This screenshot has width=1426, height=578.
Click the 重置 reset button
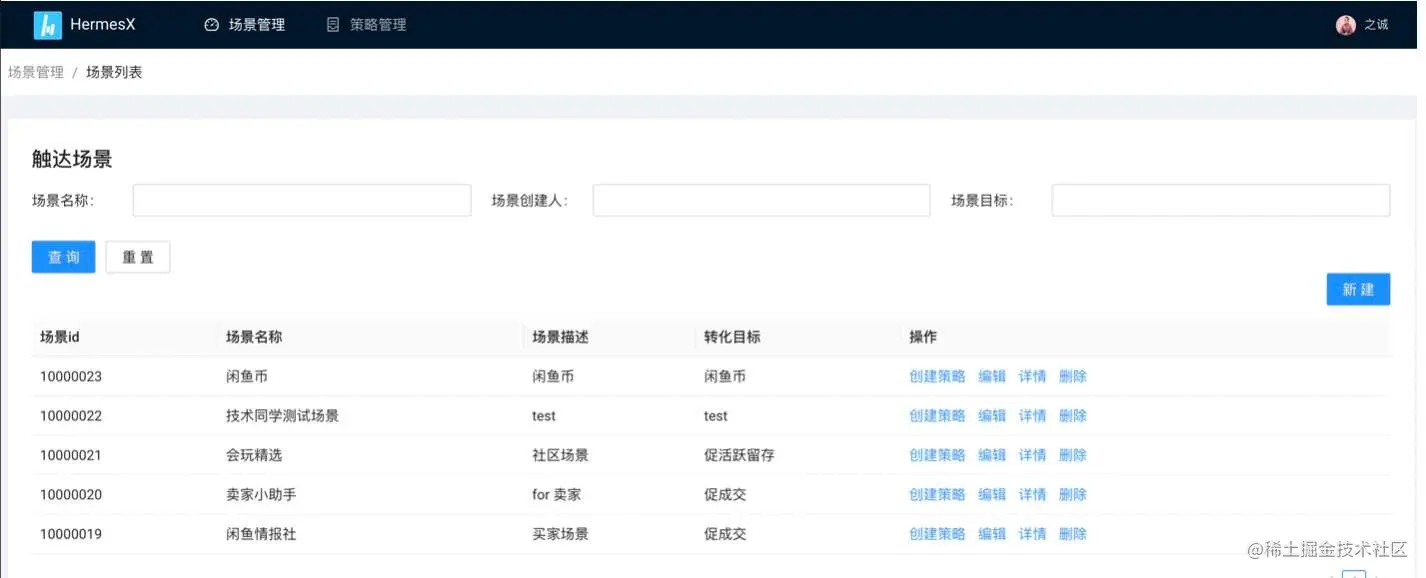(137, 257)
